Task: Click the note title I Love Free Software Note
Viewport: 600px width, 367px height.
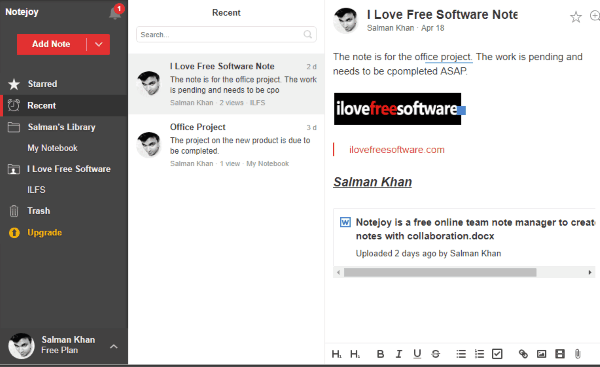Action: click(x=442, y=15)
